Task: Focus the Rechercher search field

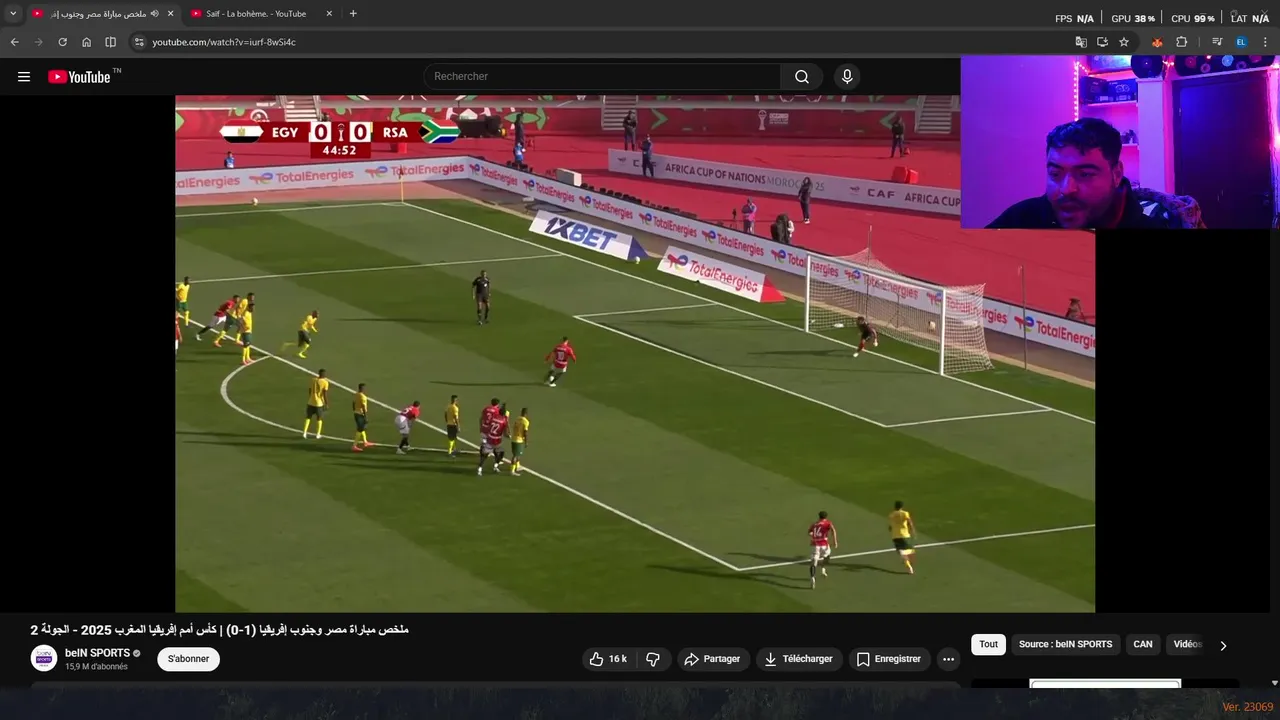Action: click(602, 77)
